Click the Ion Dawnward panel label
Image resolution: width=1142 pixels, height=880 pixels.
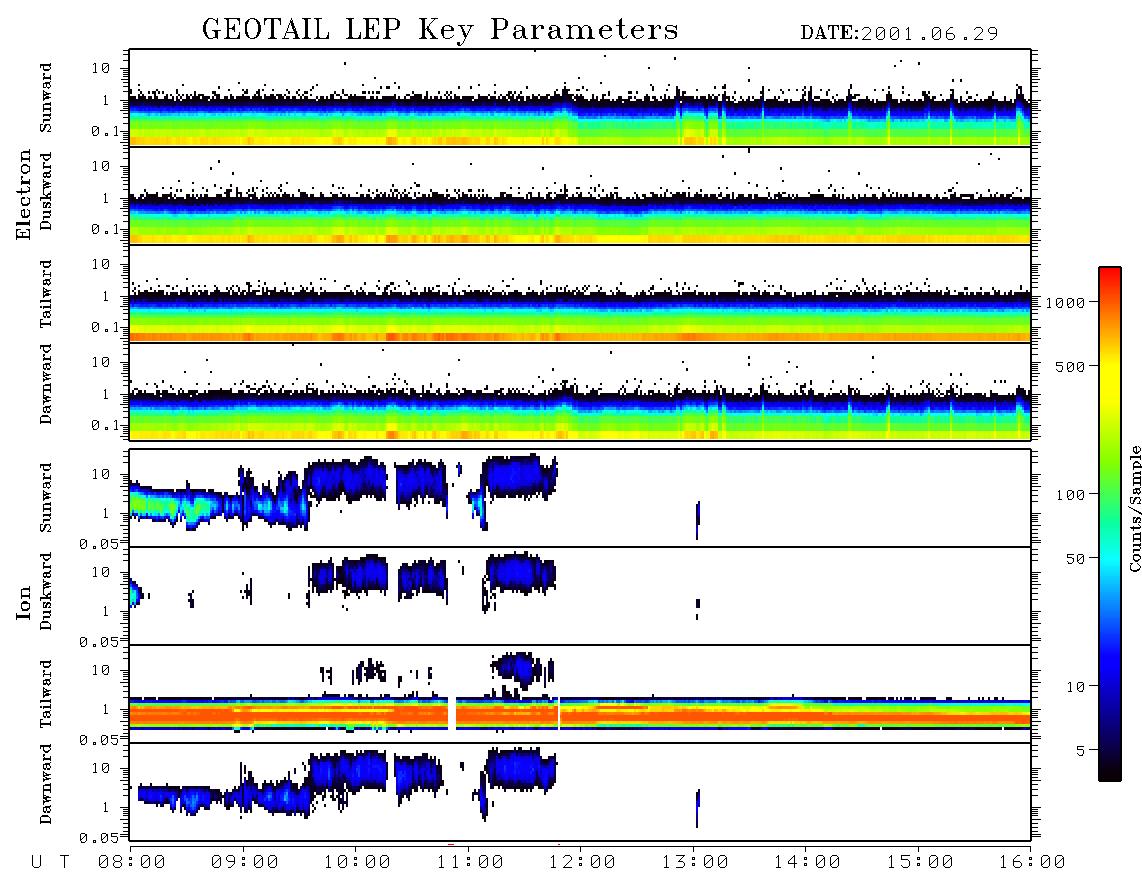click(46, 784)
